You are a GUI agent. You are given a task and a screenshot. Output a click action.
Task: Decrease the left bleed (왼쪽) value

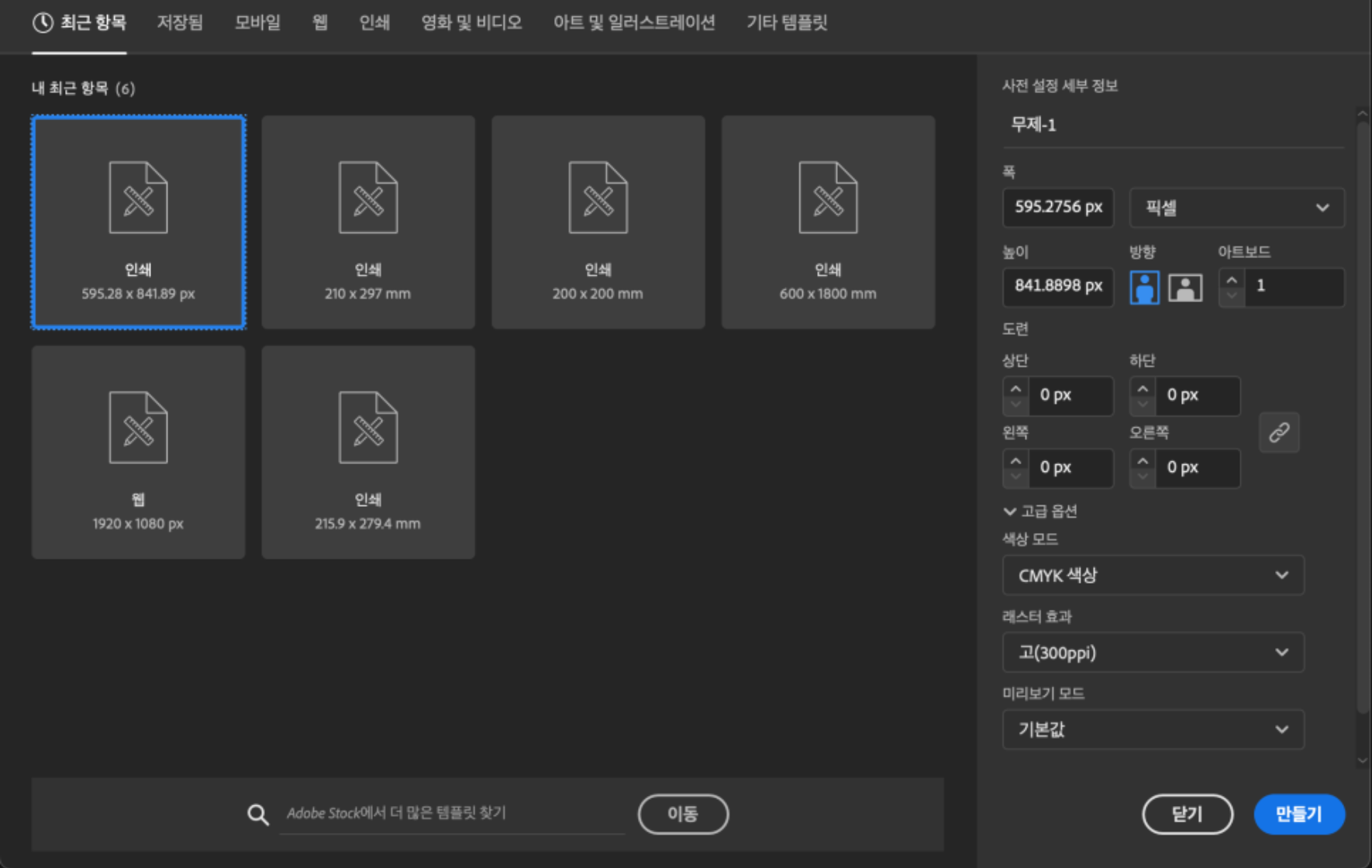1015,477
